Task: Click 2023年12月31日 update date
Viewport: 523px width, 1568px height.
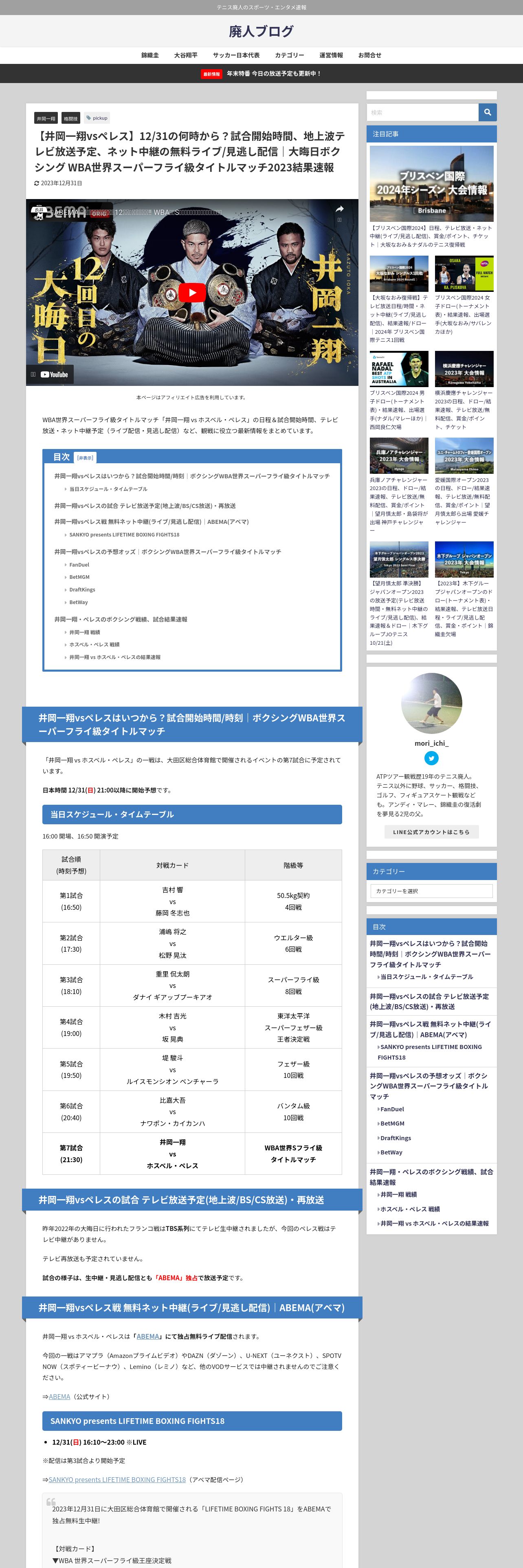Action: (x=61, y=183)
